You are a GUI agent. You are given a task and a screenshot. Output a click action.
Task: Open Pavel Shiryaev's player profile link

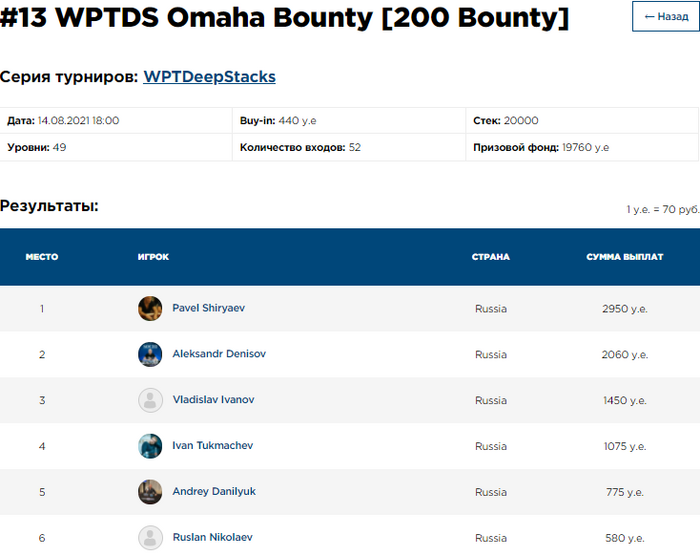pyautogui.click(x=208, y=308)
